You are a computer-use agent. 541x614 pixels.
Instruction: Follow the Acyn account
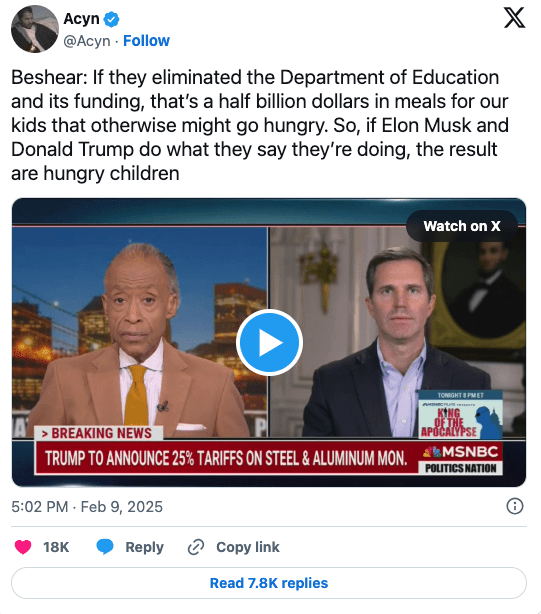click(146, 41)
